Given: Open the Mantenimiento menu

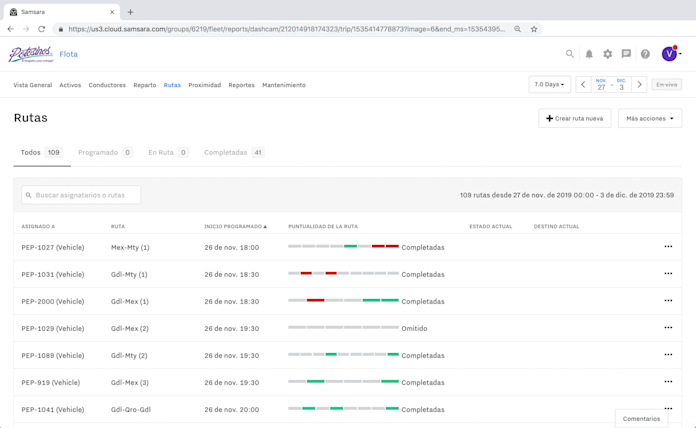Looking at the screenshot, I should pyautogui.click(x=284, y=85).
